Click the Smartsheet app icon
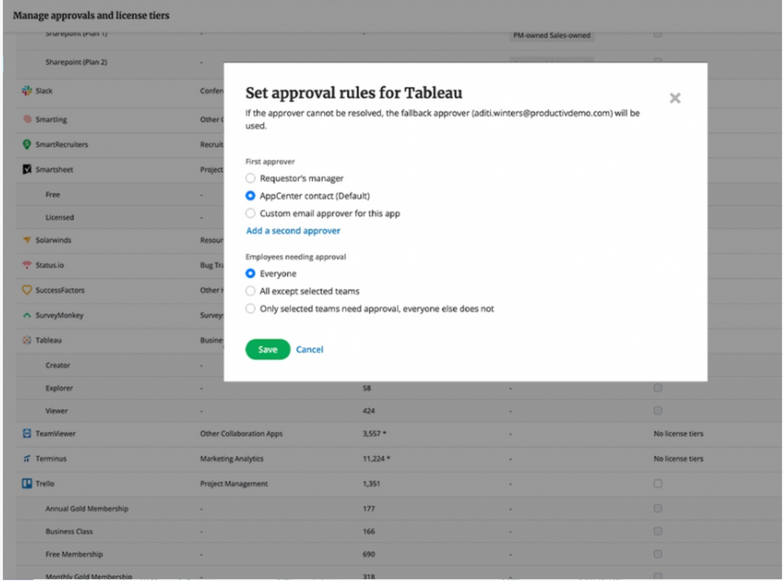Viewport: 783px width, 581px height. (27, 169)
